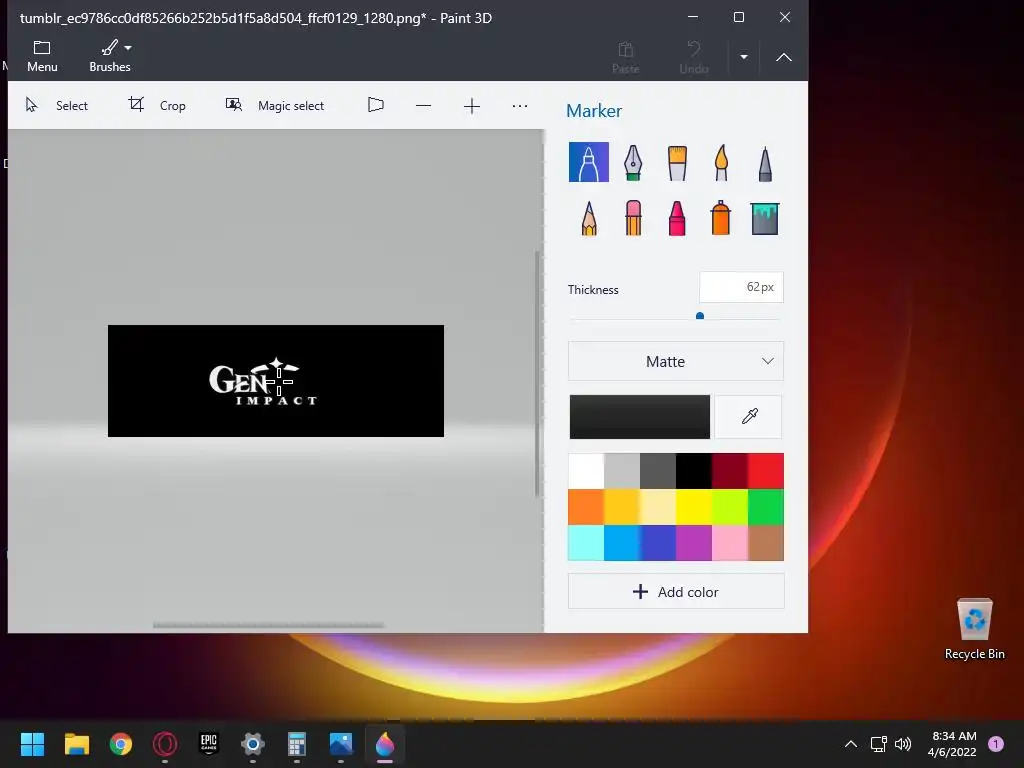Open the Menu folder button
Viewport: 1024px width, 768px height.
tap(42, 56)
